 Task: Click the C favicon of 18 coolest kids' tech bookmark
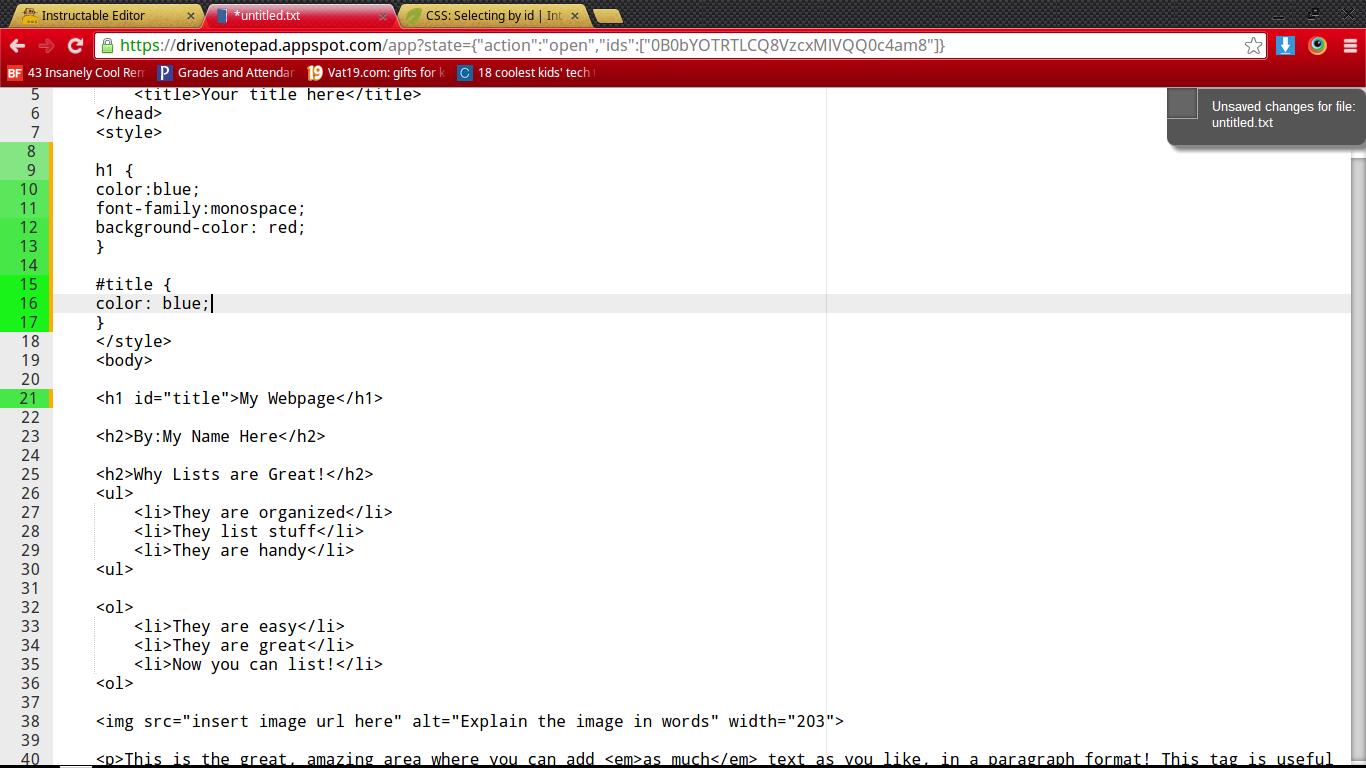coord(465,73)
